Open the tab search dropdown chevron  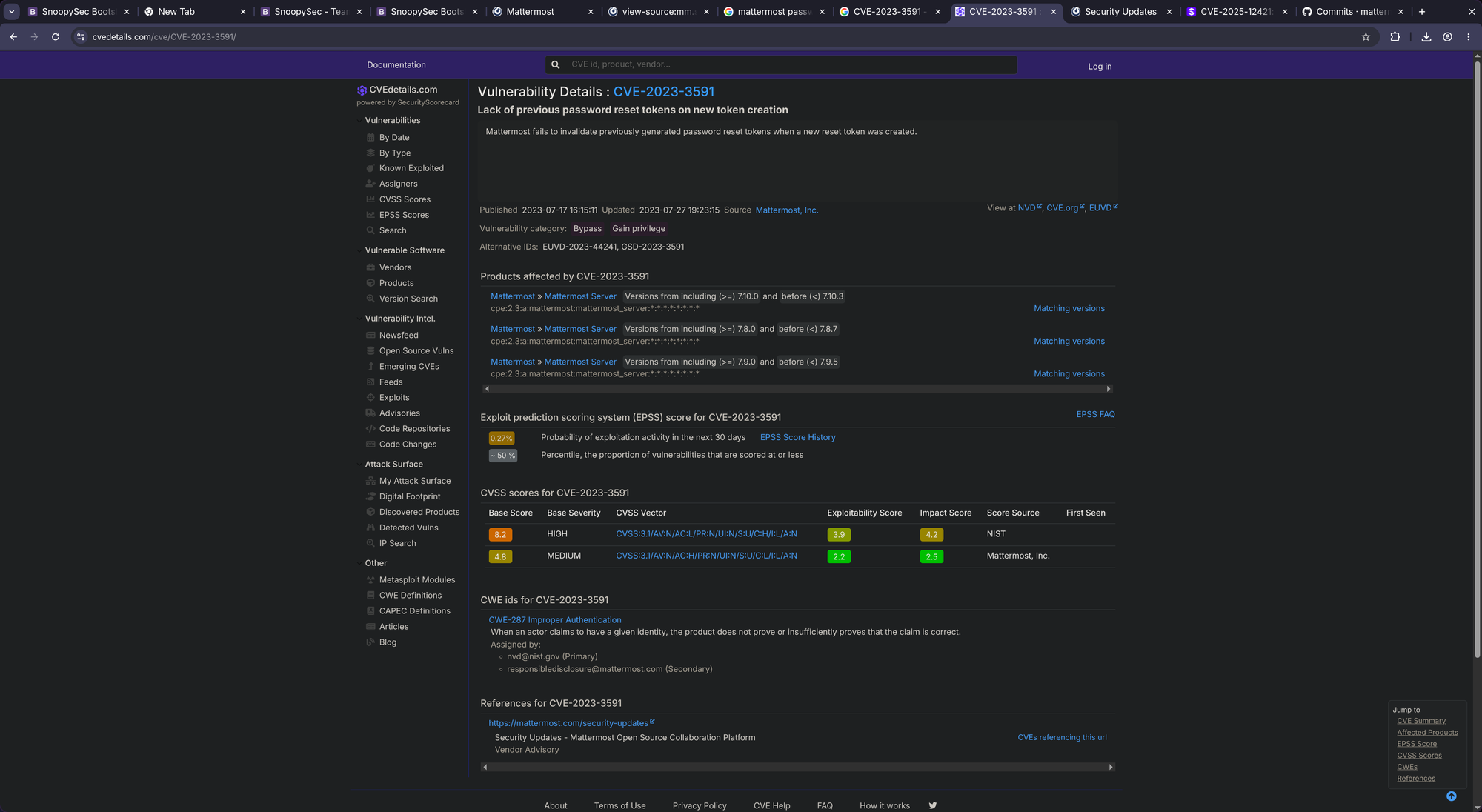(12, 12)
